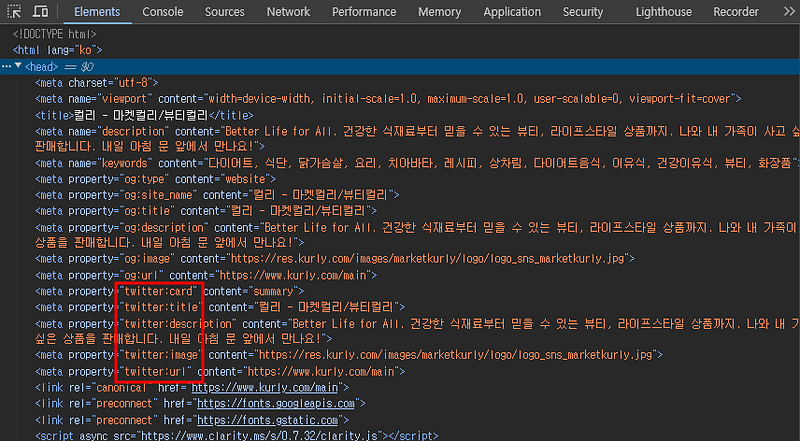The image size is (800, 441).
Task: Open the Performance tab
Action: click(x=364, y=12)
